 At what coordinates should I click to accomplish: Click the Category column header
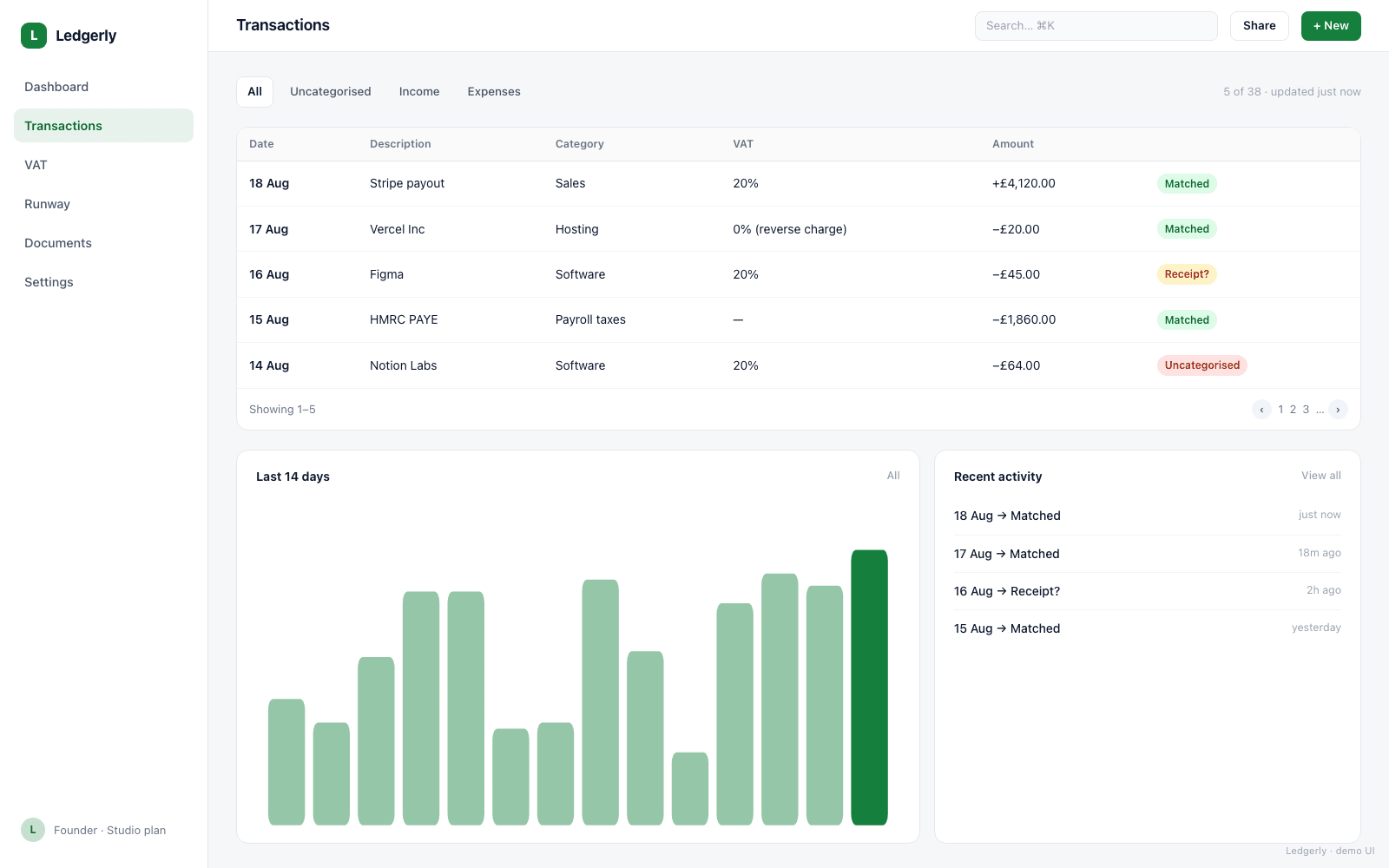click(580, 144)
